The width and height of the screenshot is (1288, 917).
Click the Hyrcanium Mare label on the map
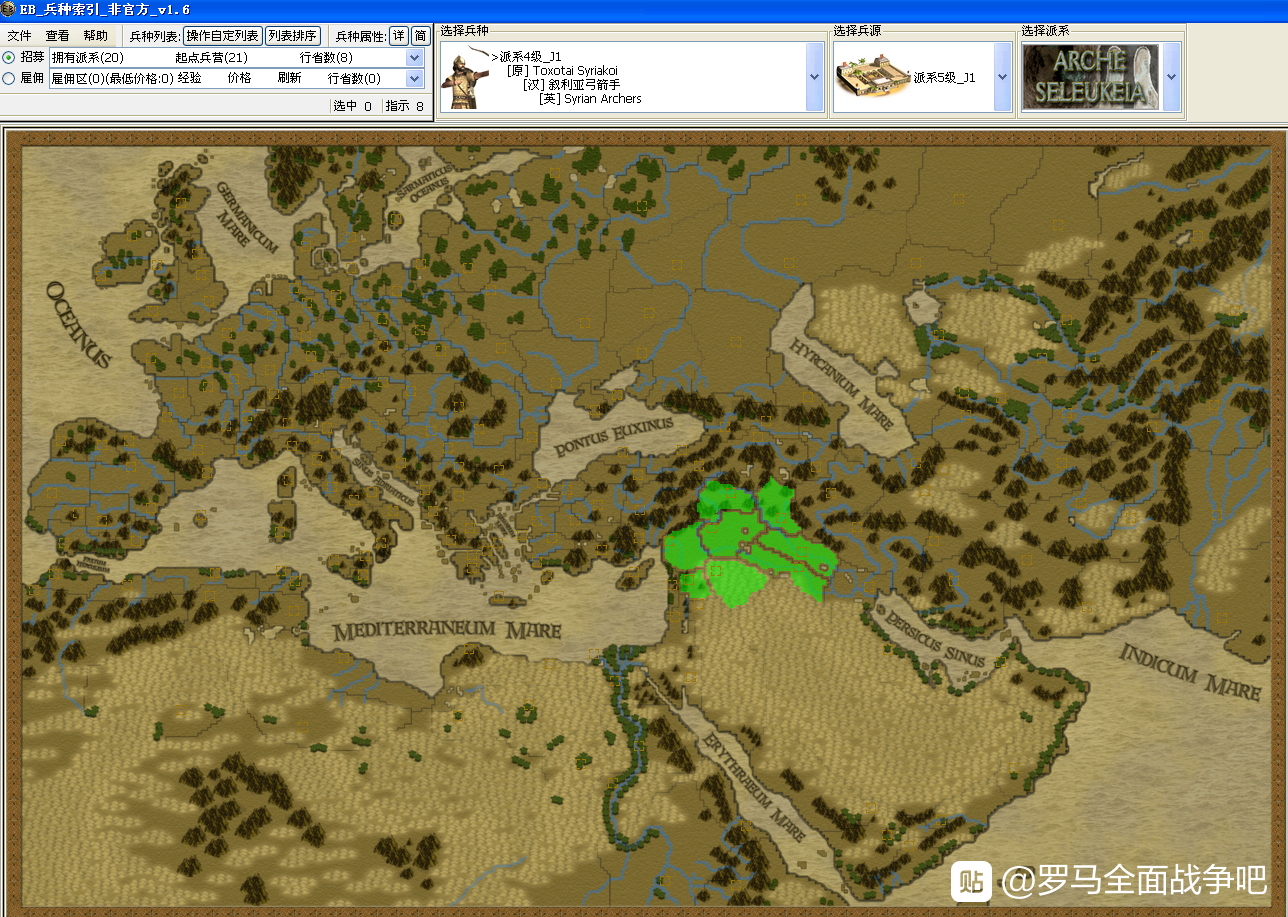(840, 383)
